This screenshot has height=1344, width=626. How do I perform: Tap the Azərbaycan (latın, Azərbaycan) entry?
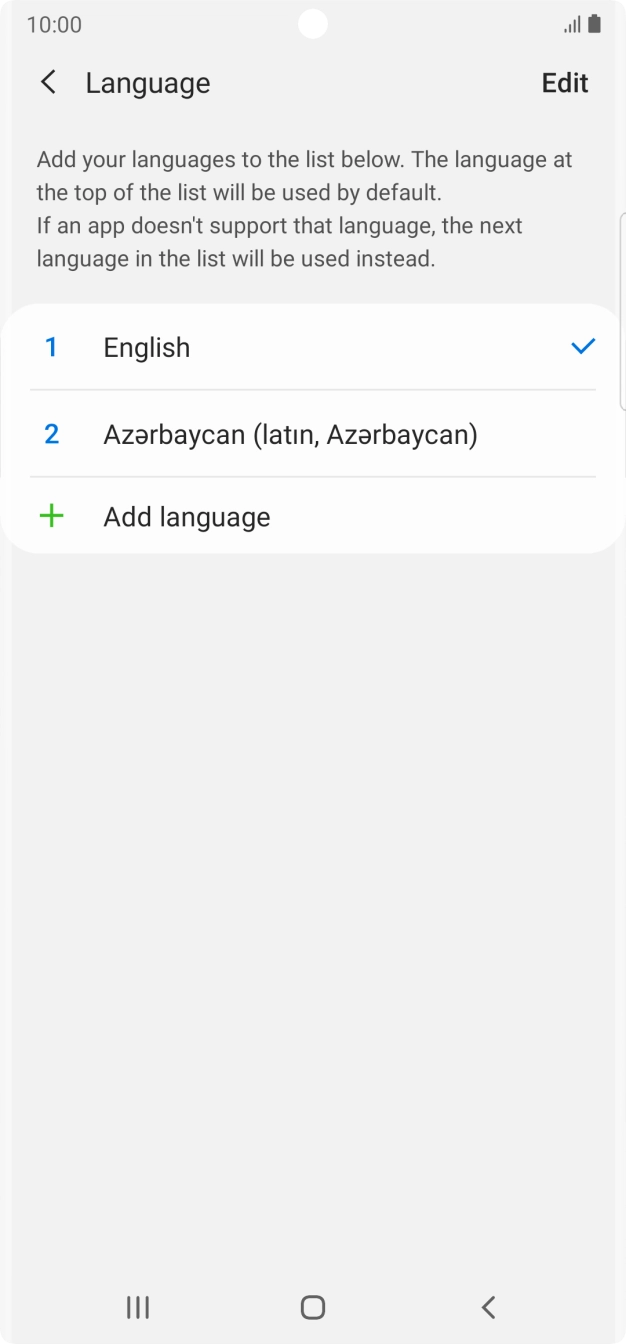tap(291, 434)
